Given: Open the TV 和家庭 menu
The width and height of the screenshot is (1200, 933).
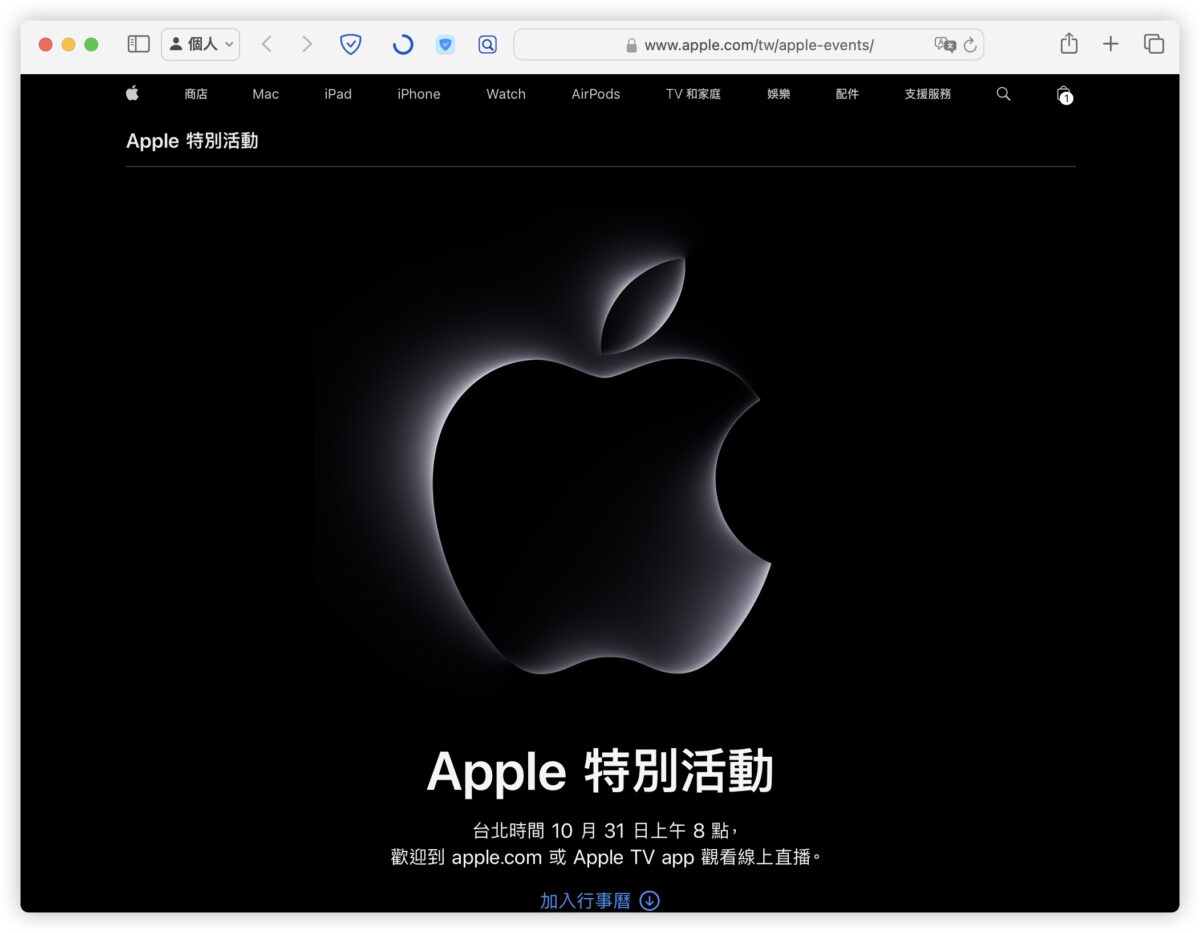Looking at the screenshot, I should click(x=693, y=94).
